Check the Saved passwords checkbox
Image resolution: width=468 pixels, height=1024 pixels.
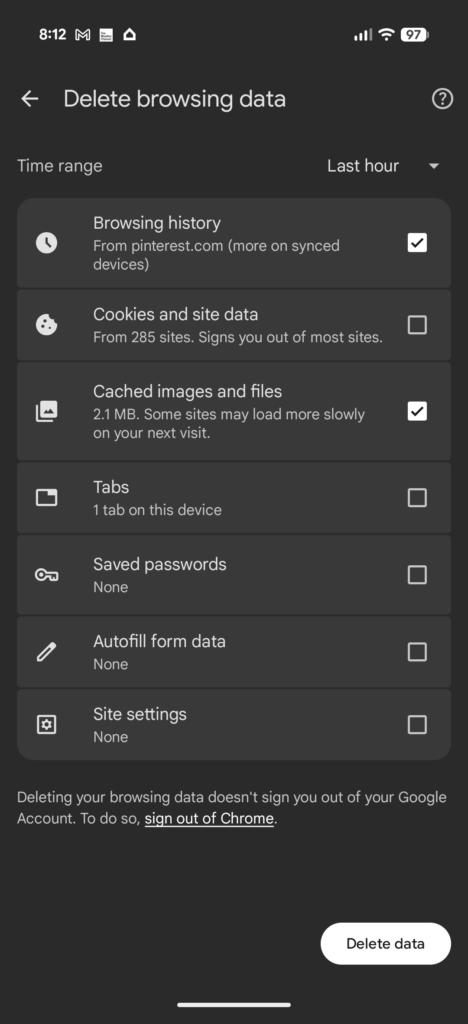coord(417,575)
